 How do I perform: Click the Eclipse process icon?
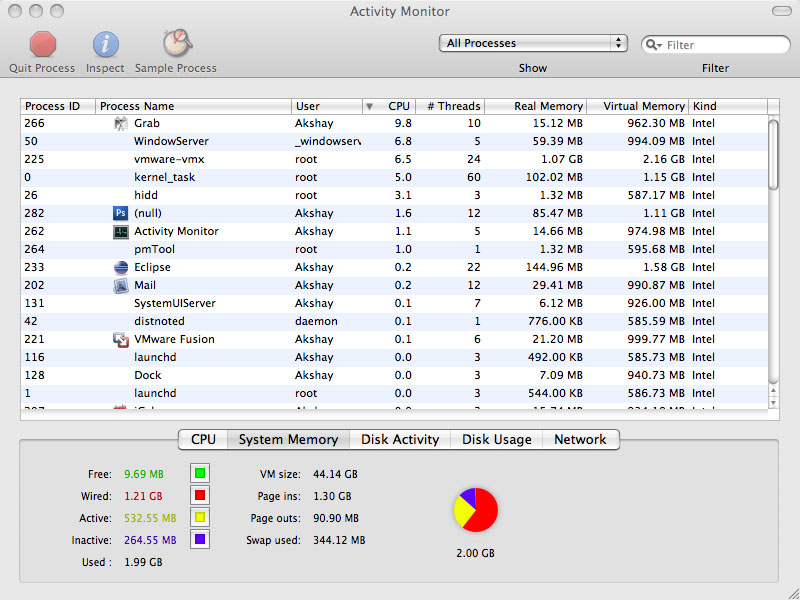coord(120,267)
